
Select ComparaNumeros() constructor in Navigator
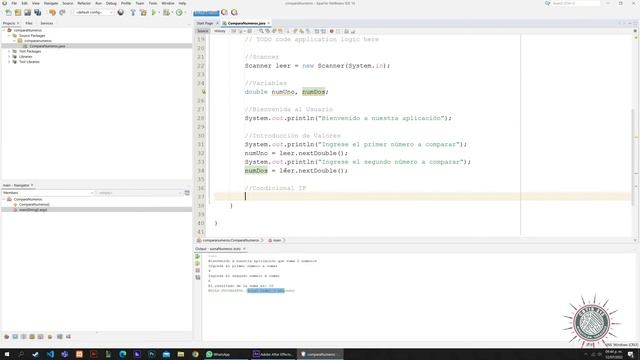34,204
